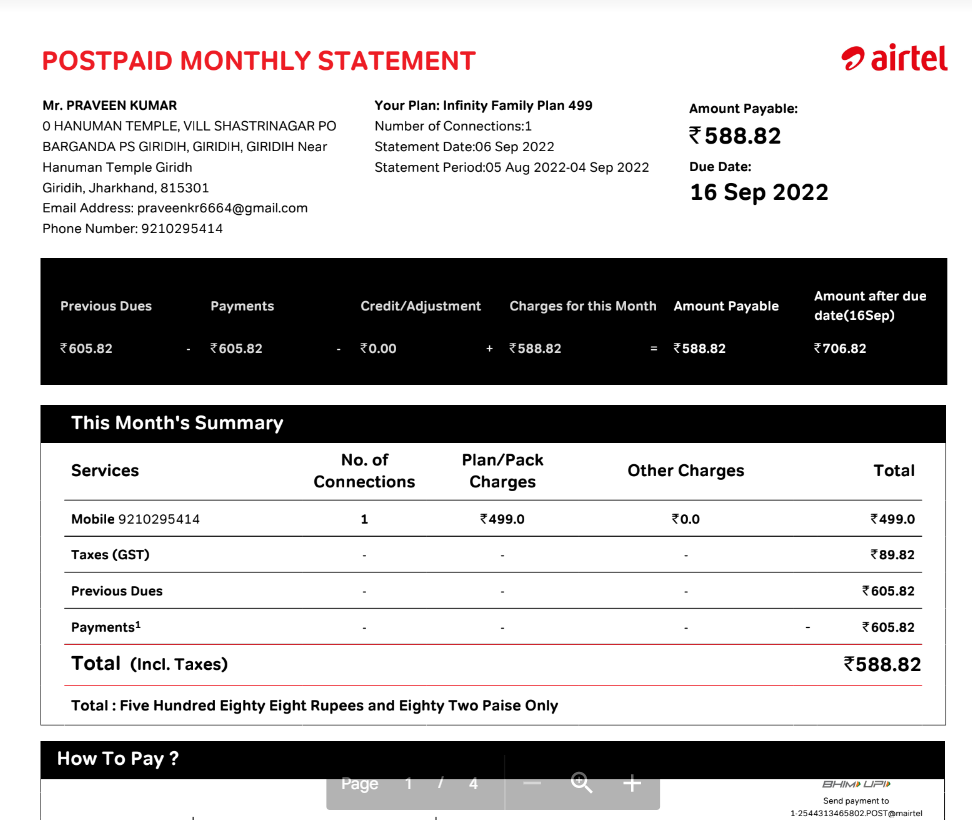The width and height of the screenshot is (972, 820).
Task: Click the "Charges for this Month" header
Action: pos(583,306)
